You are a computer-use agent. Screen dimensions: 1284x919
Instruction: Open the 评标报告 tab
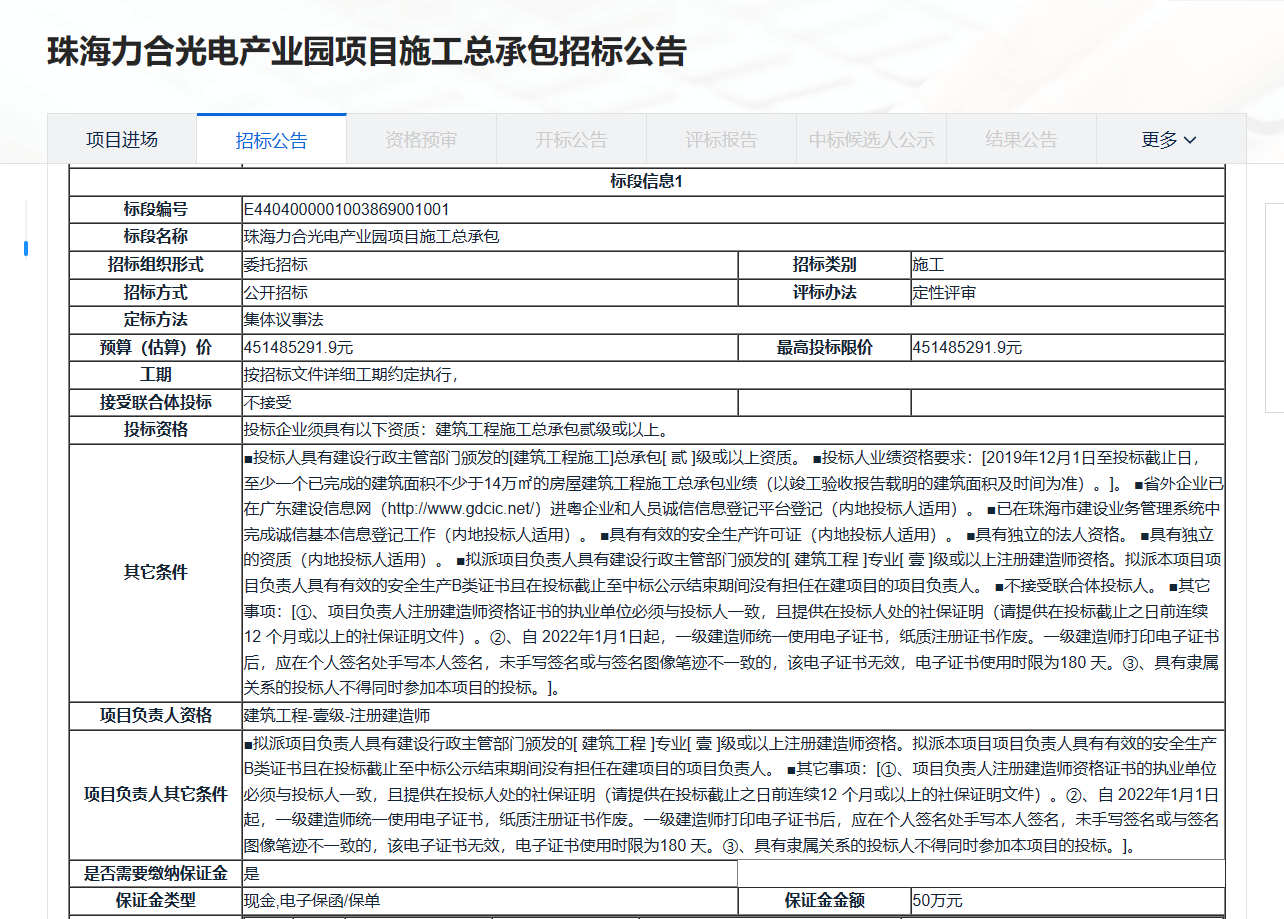coord(721,140)
